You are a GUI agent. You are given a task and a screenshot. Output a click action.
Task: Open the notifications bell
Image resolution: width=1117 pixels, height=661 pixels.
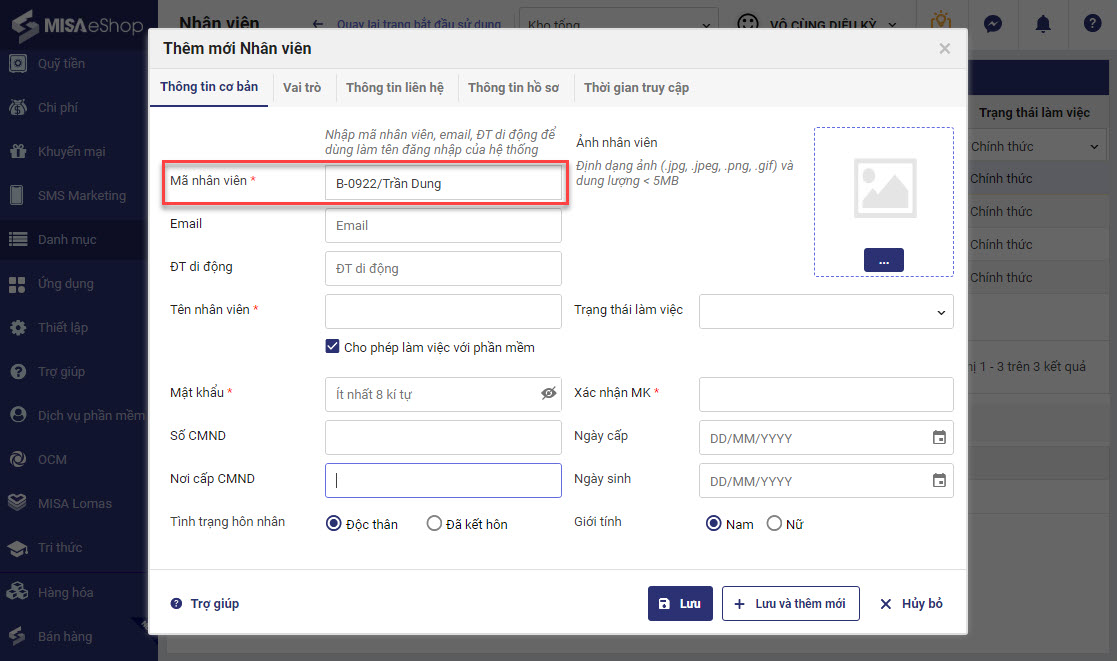pos(1043,24)
